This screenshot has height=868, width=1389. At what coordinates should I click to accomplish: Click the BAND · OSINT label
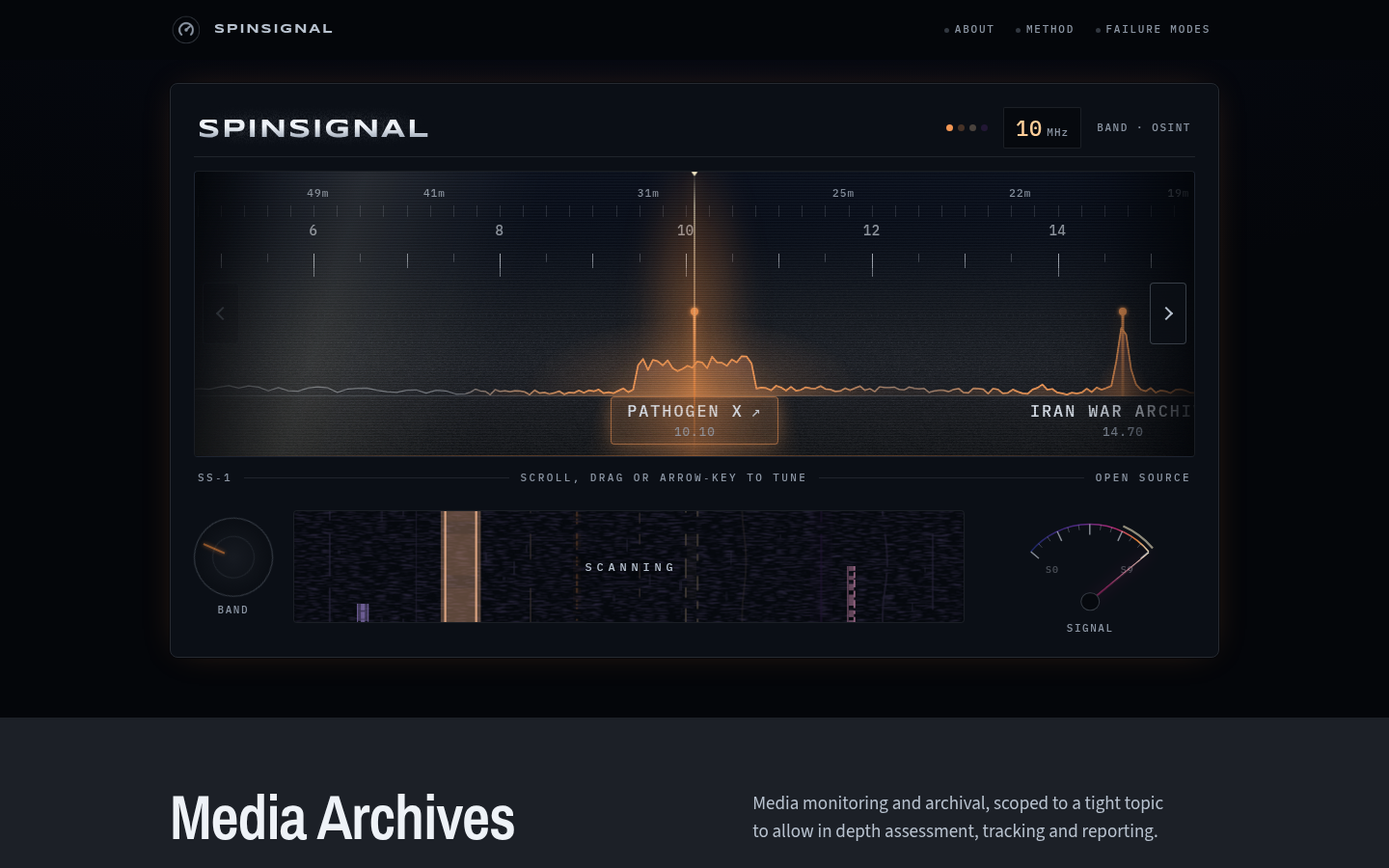[1143, 127]
